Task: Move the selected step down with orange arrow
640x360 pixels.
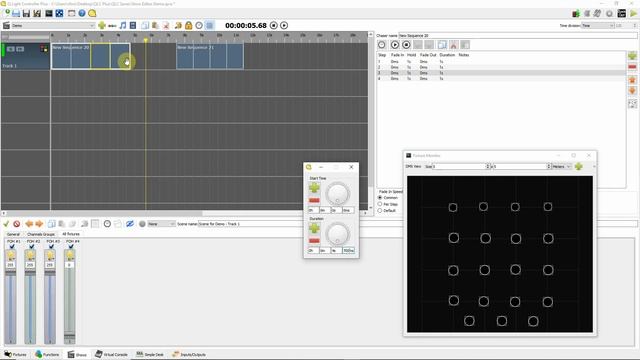Action: click(632, 91)
